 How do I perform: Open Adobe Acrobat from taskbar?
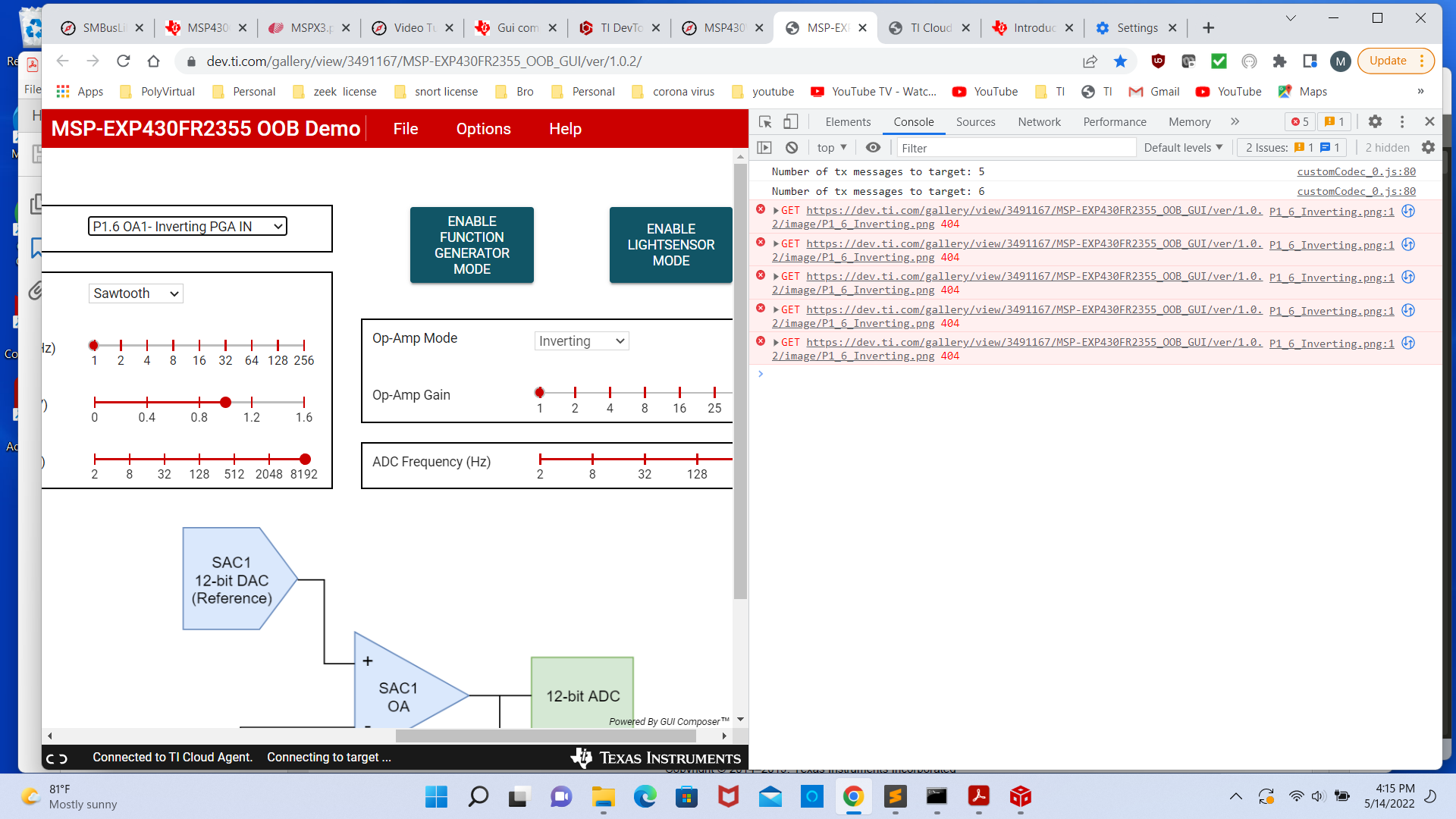coord(979,796)
